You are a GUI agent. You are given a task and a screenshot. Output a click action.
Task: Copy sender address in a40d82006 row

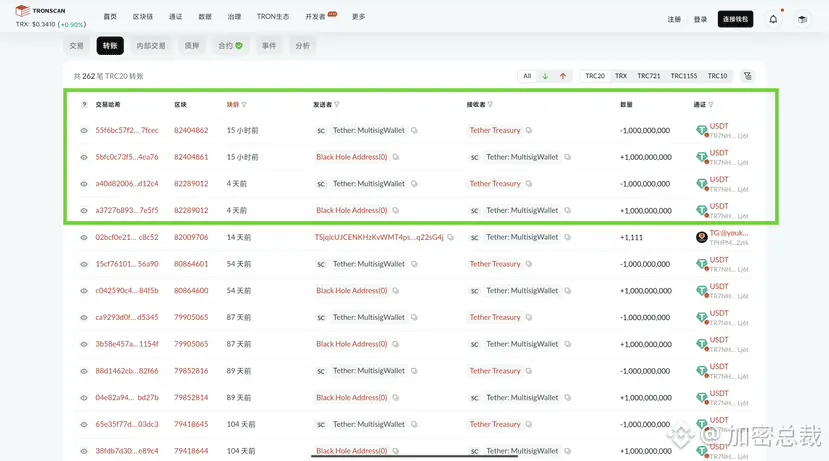(414, 184)
